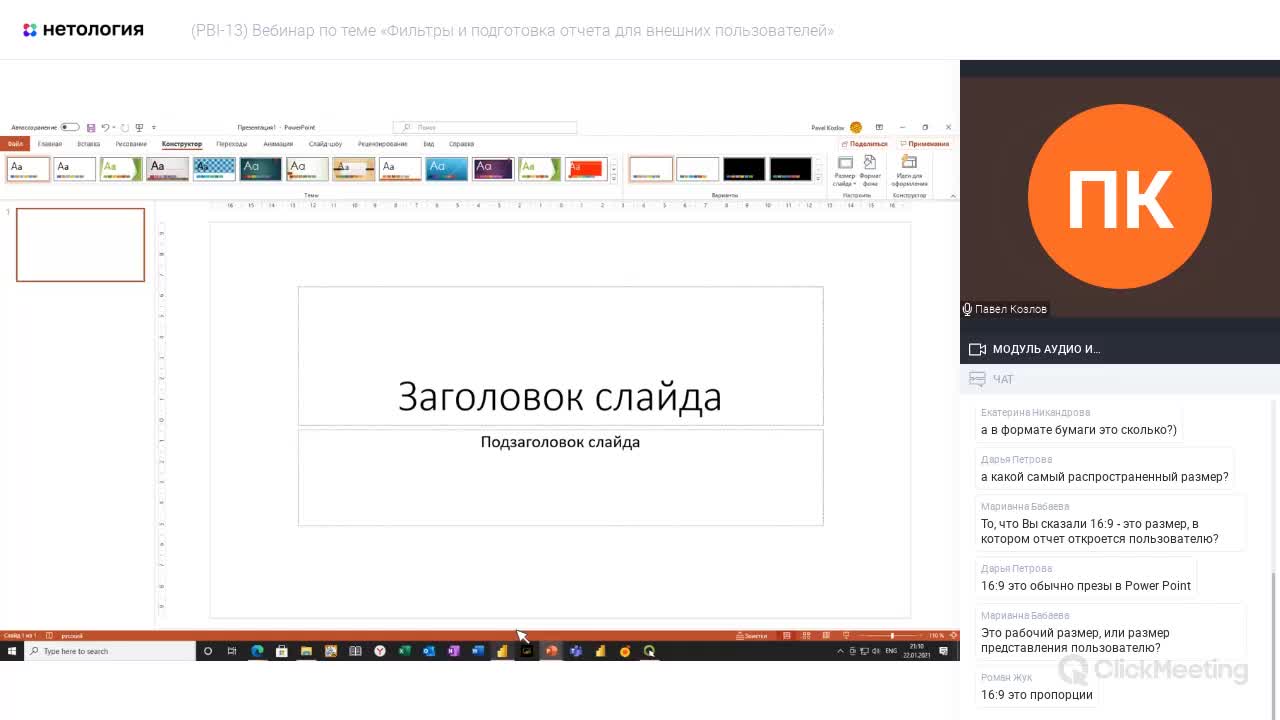The height and width of the screenshot is (720, 1280).
Task: Select the first white Office theme thumbnail
Action: click(x=28, y=169)
